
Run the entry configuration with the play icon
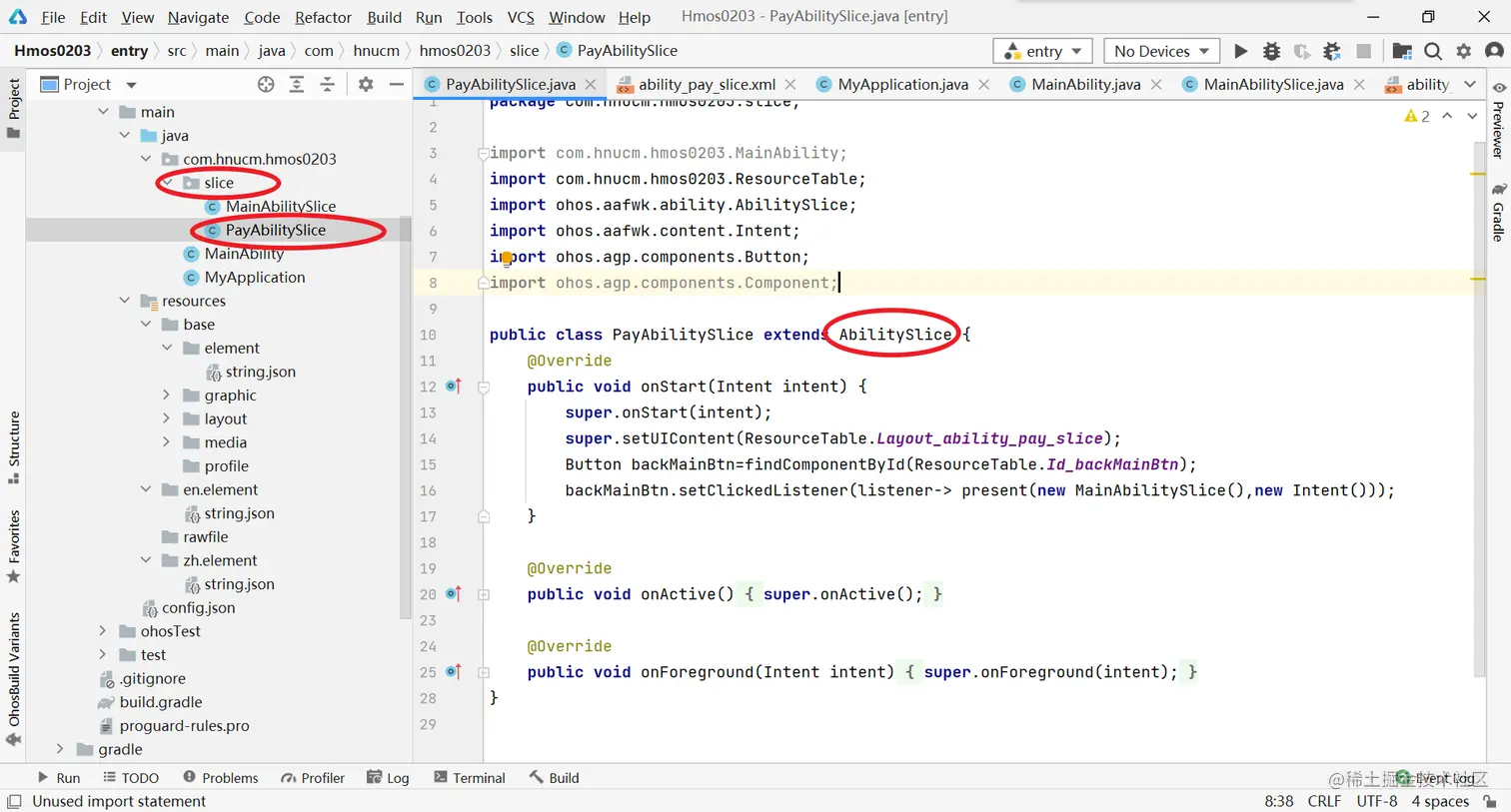1240,51
